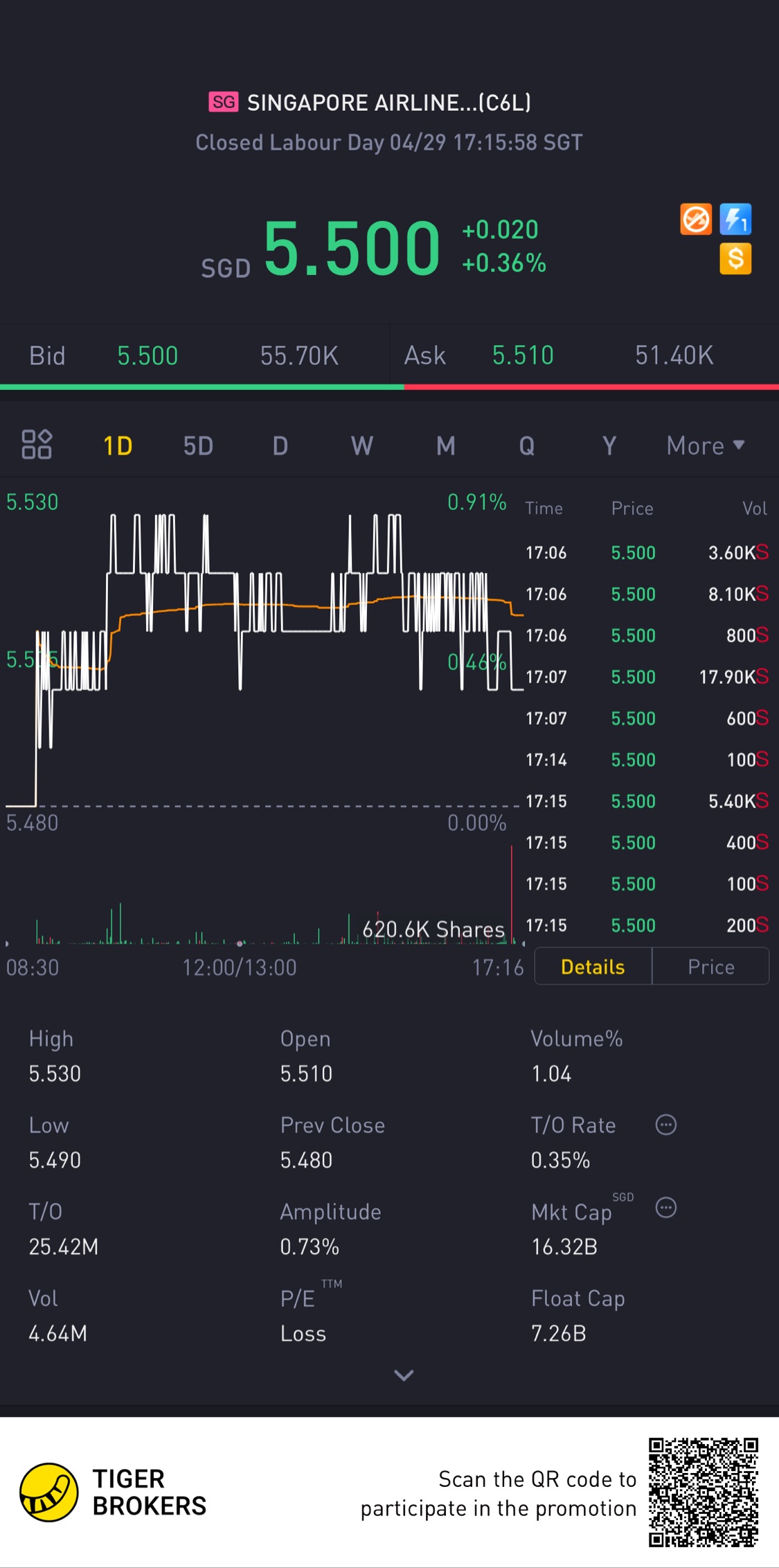
Task: Switch to the Q quarterly chart
Action: coord(527,446)
